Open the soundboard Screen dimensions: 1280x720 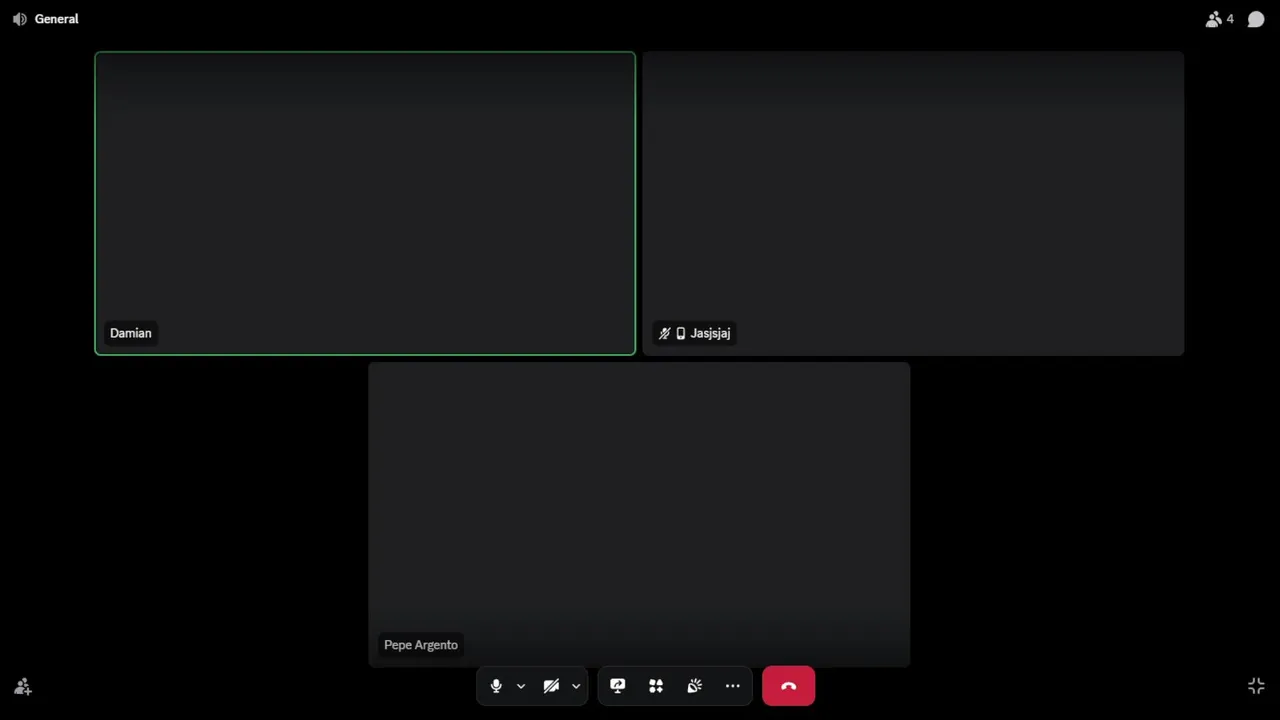tap(695, 686)
